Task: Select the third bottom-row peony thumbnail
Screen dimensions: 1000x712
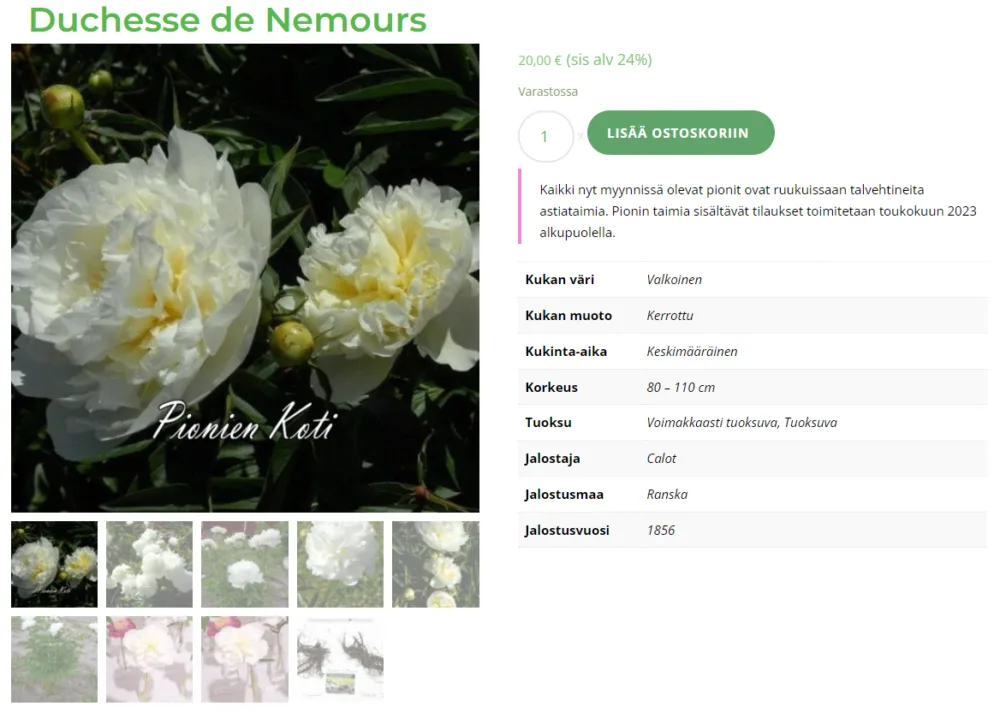Action: coord(245,659)
